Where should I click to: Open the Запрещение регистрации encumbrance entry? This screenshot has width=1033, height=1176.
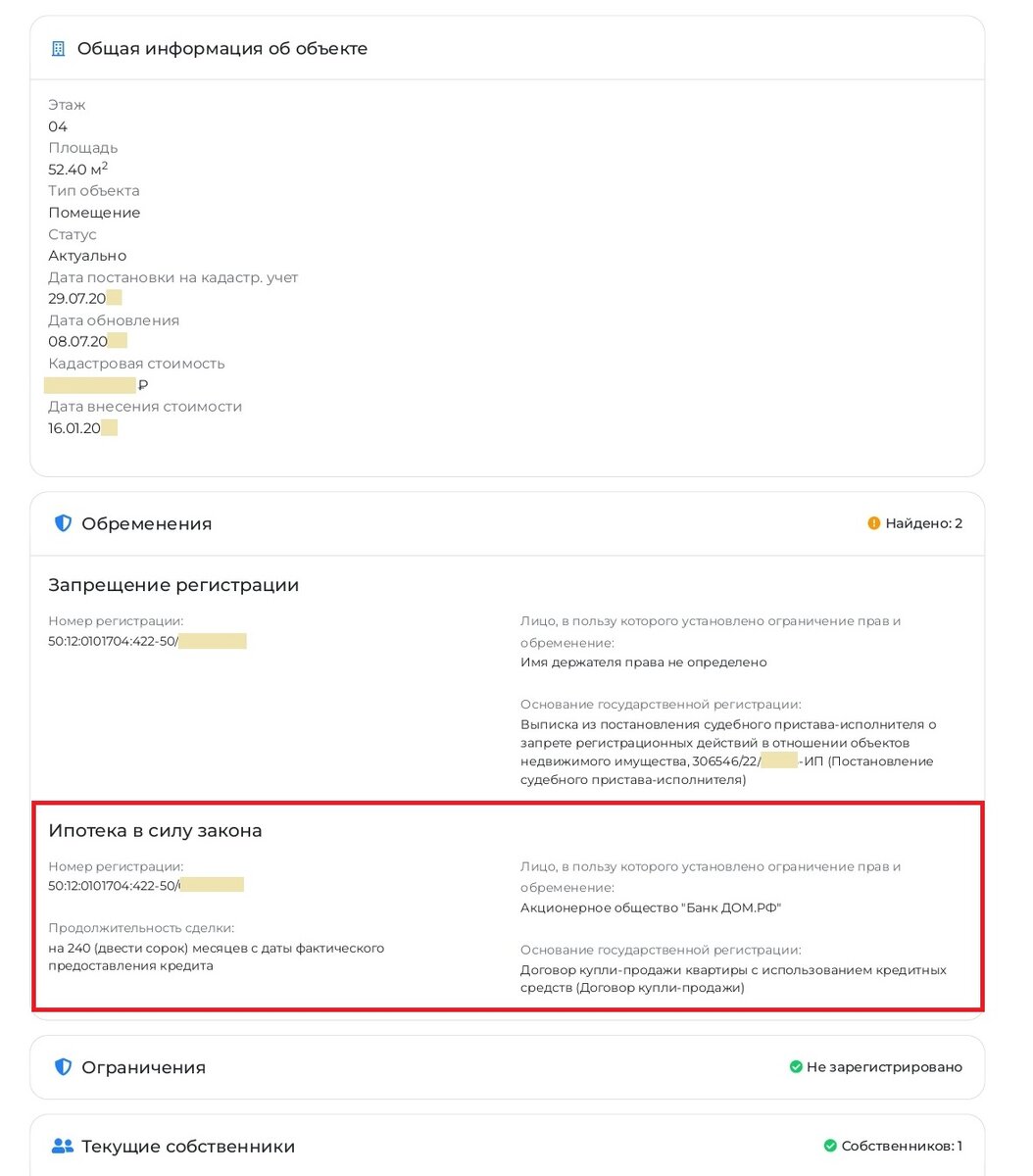(173, 585)
